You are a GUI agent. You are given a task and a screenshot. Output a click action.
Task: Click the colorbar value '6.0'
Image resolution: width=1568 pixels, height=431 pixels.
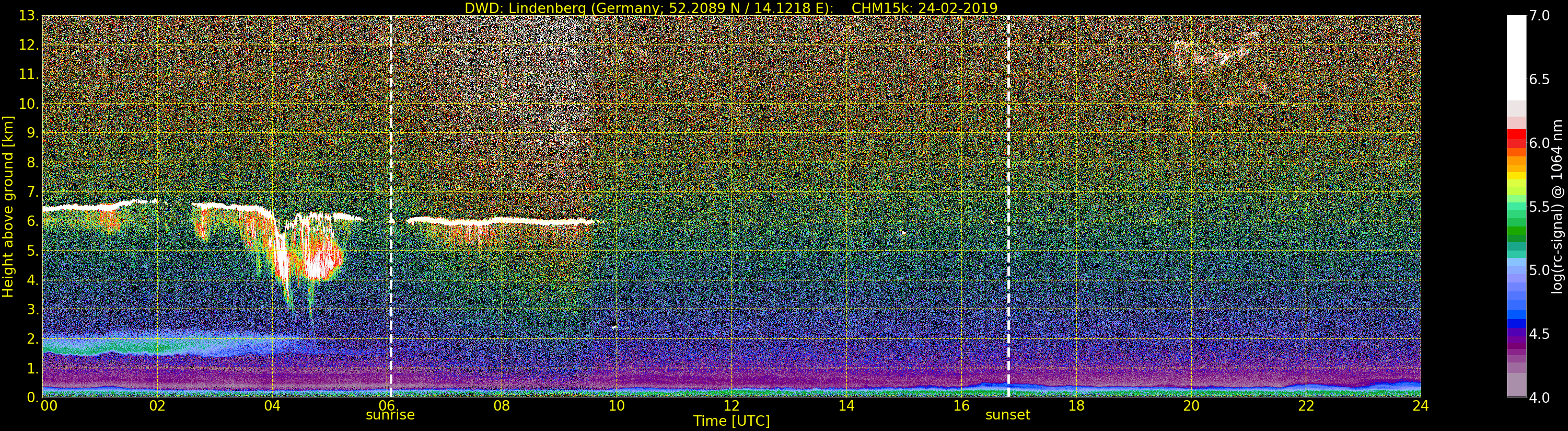point(1539,143)
